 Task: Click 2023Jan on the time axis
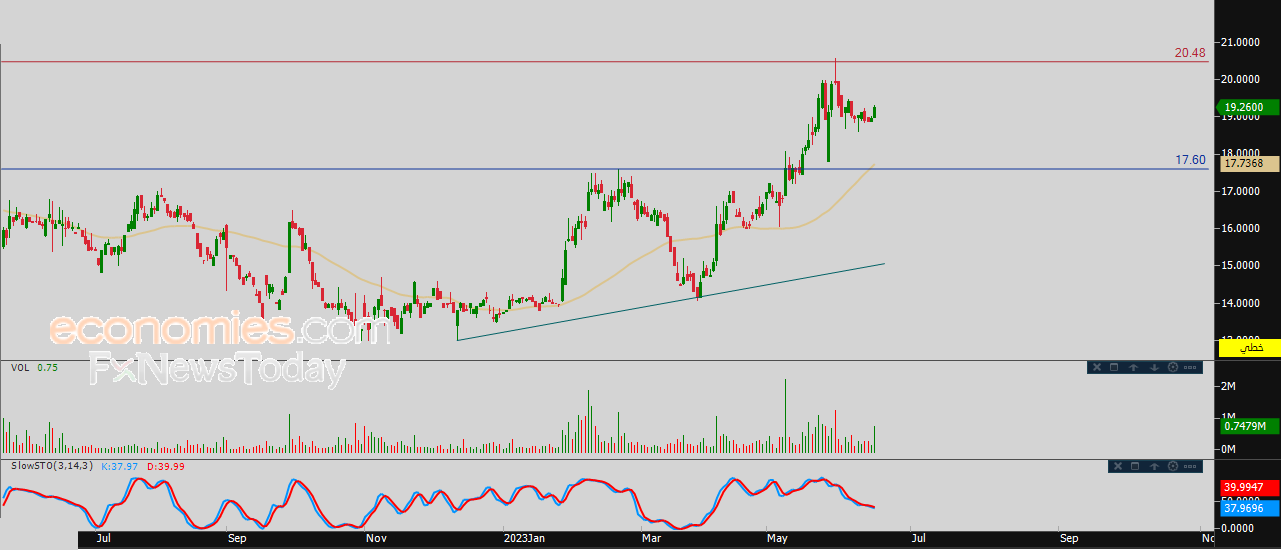523,539
